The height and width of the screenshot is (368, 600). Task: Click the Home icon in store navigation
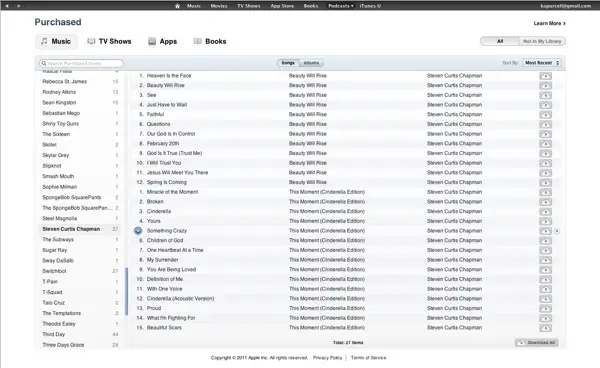coord(177,6)
